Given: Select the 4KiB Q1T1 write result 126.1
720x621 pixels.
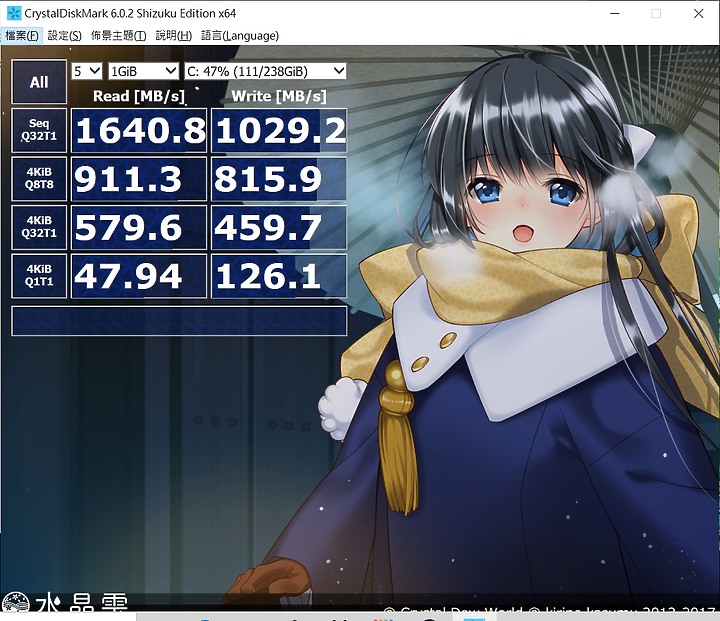Looking at the screenshot, I should [279, 276].
